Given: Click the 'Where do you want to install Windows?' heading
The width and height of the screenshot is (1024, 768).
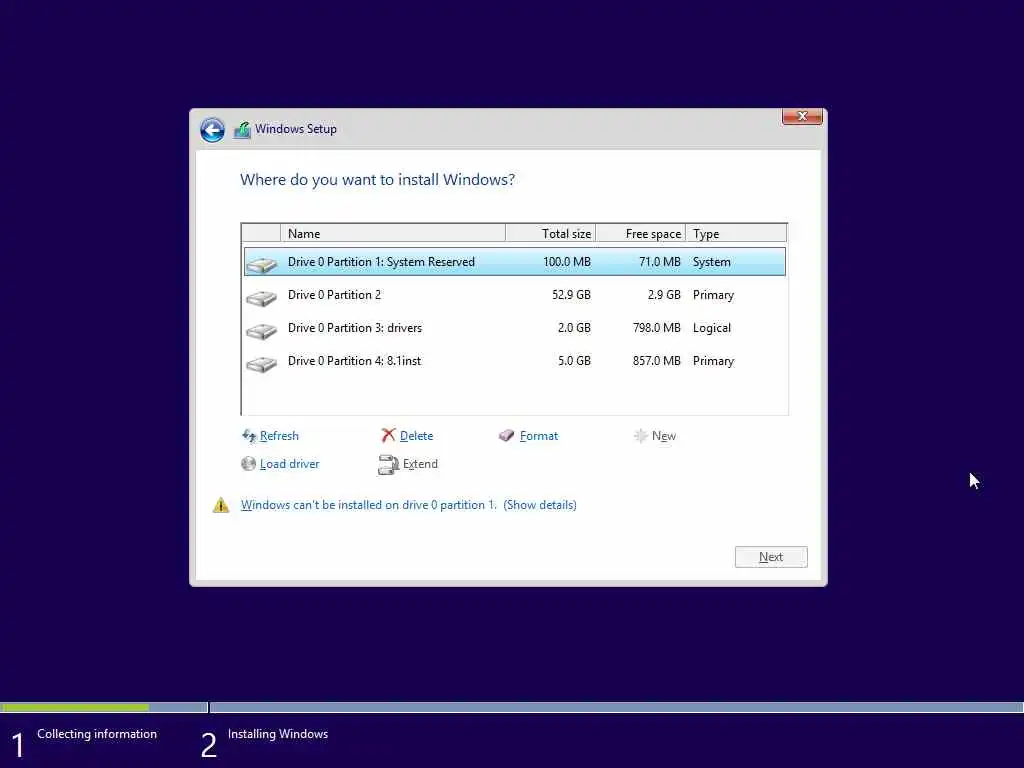Looking at the screenshot, I should (377, 180).
